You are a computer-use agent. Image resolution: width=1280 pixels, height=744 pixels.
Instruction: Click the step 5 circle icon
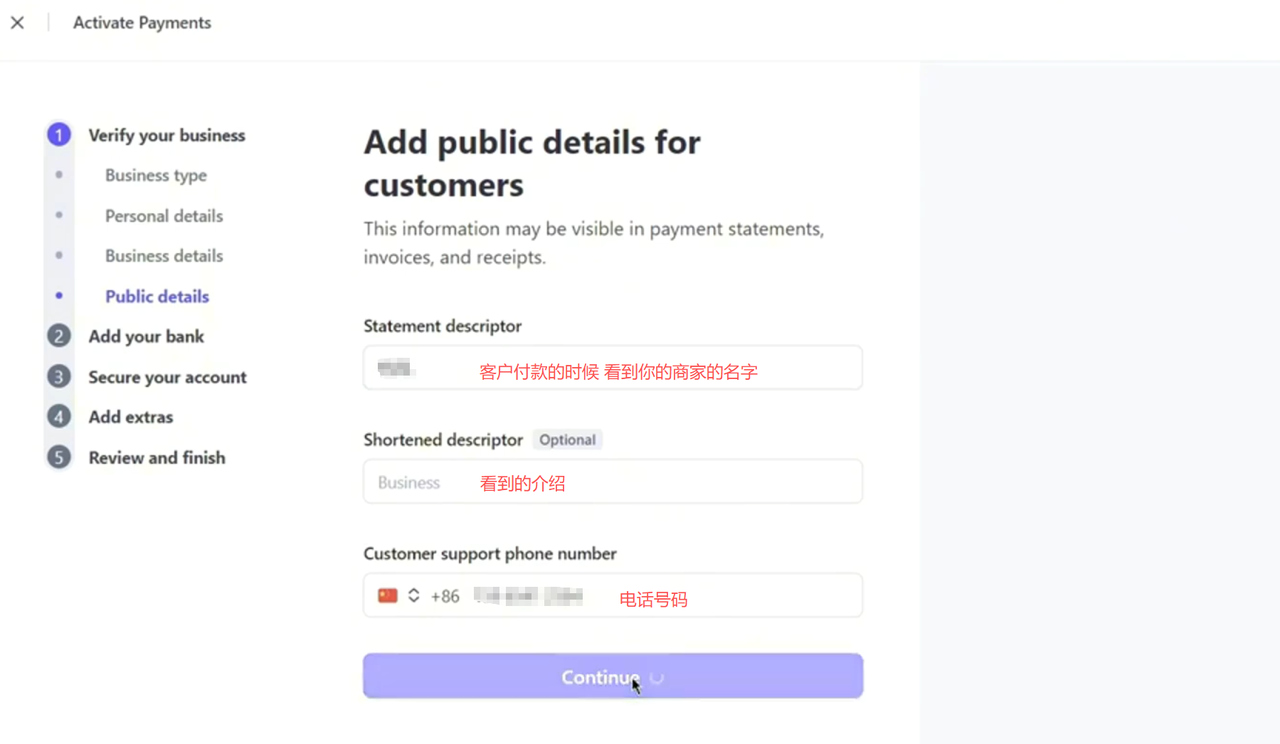coord(59,457)
